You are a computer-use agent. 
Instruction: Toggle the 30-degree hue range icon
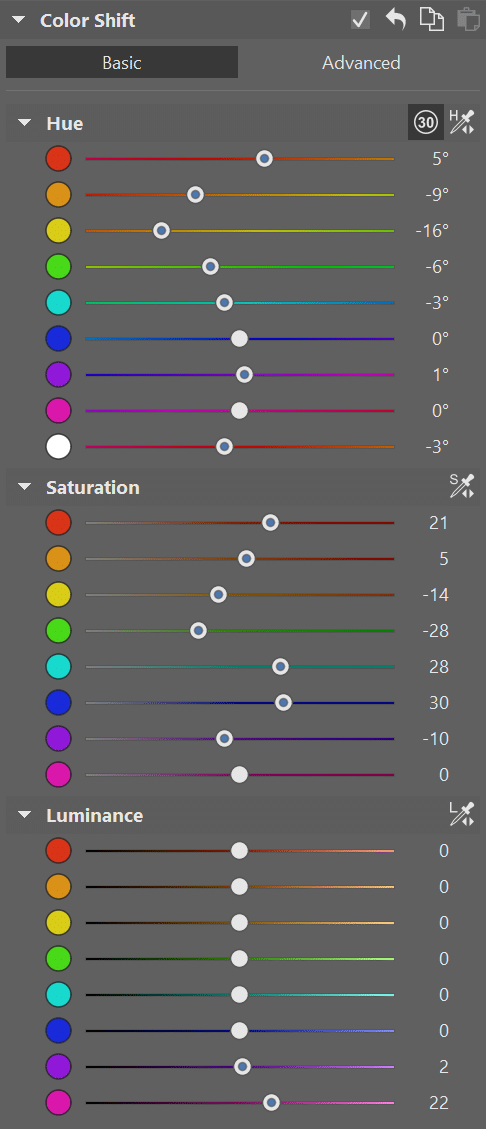[426, 122]
